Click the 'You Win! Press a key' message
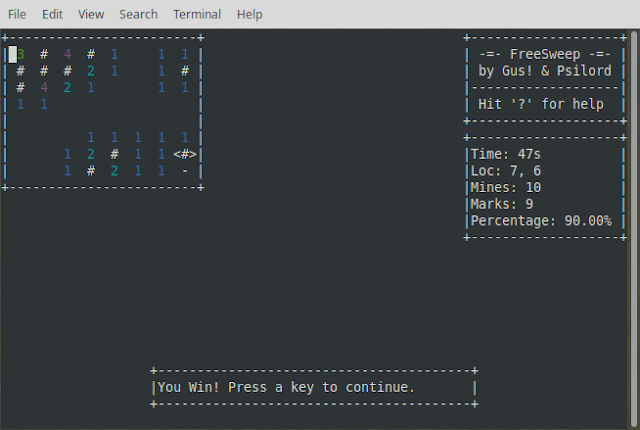The height and width of the screenshot is (430, 640). 286,387
